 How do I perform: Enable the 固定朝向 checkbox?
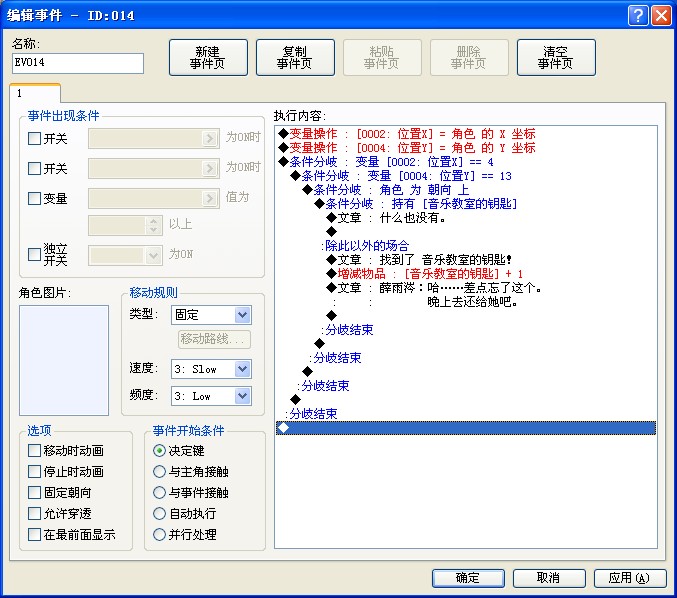(34, 493)
